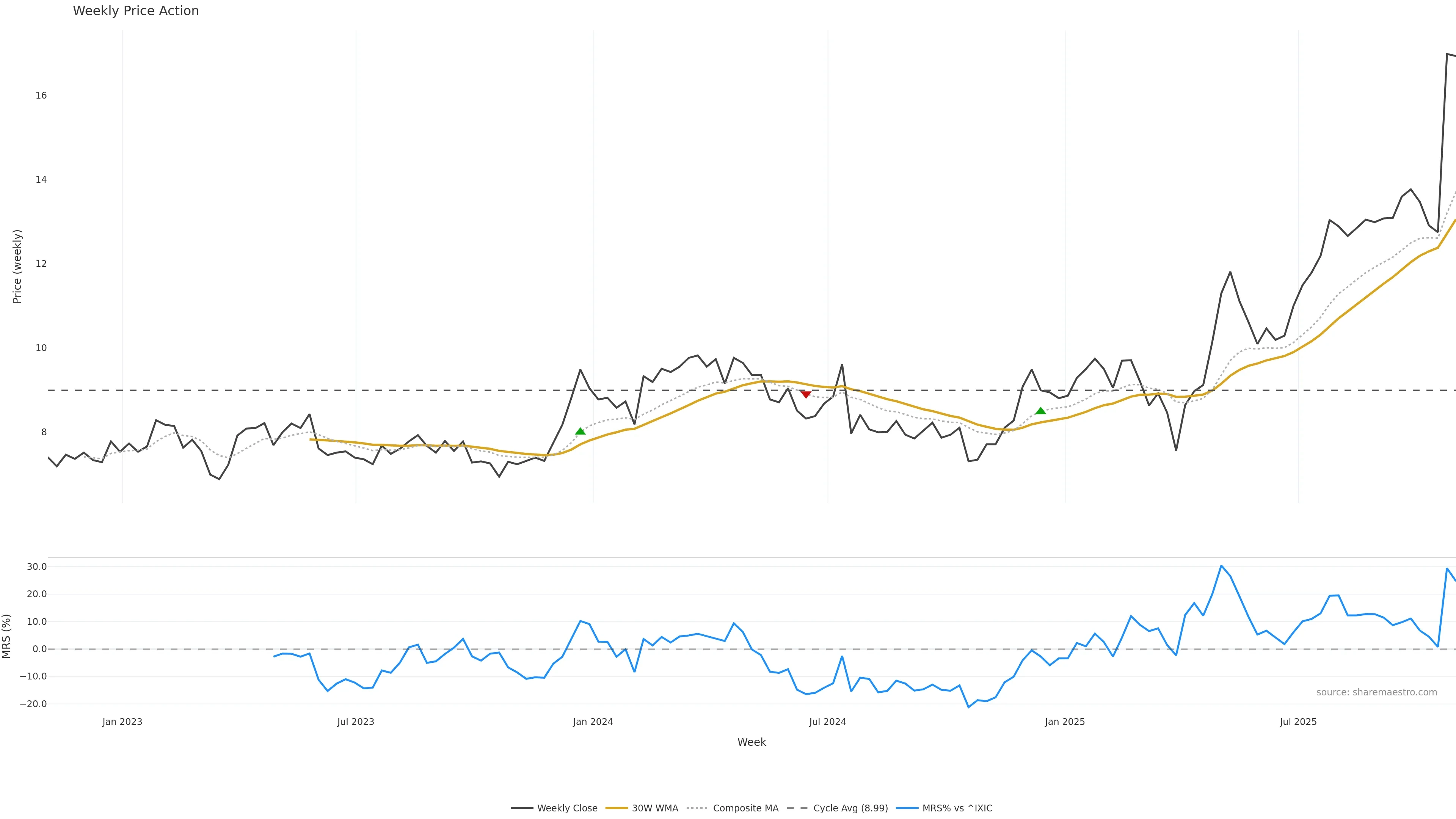Viewport: 1456px width, 819px height.
Task: Click the blue MRS% legend line swatch
Action: pyautogui.click(x=907, y=808)
